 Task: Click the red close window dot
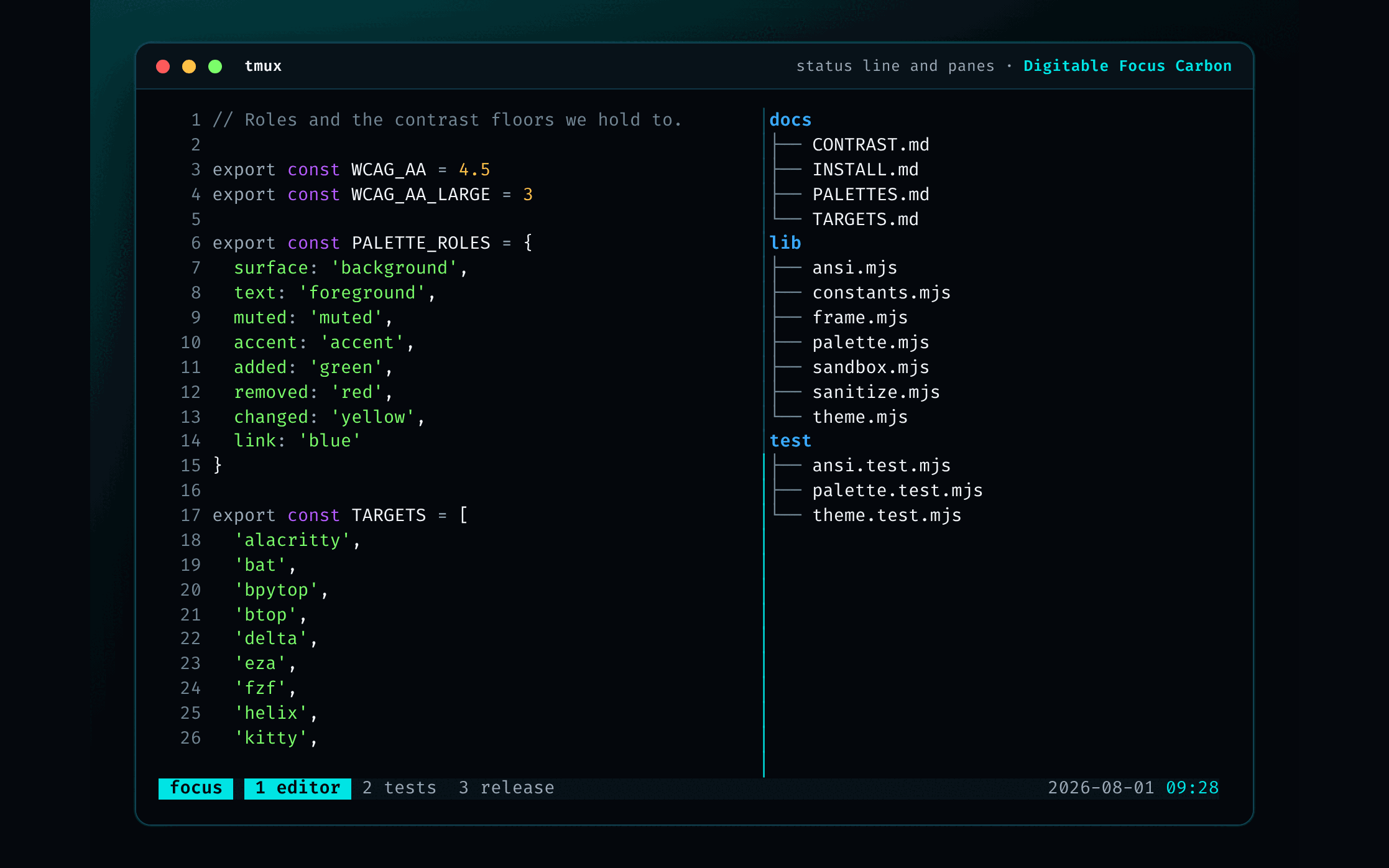click(x=163, y=67)
